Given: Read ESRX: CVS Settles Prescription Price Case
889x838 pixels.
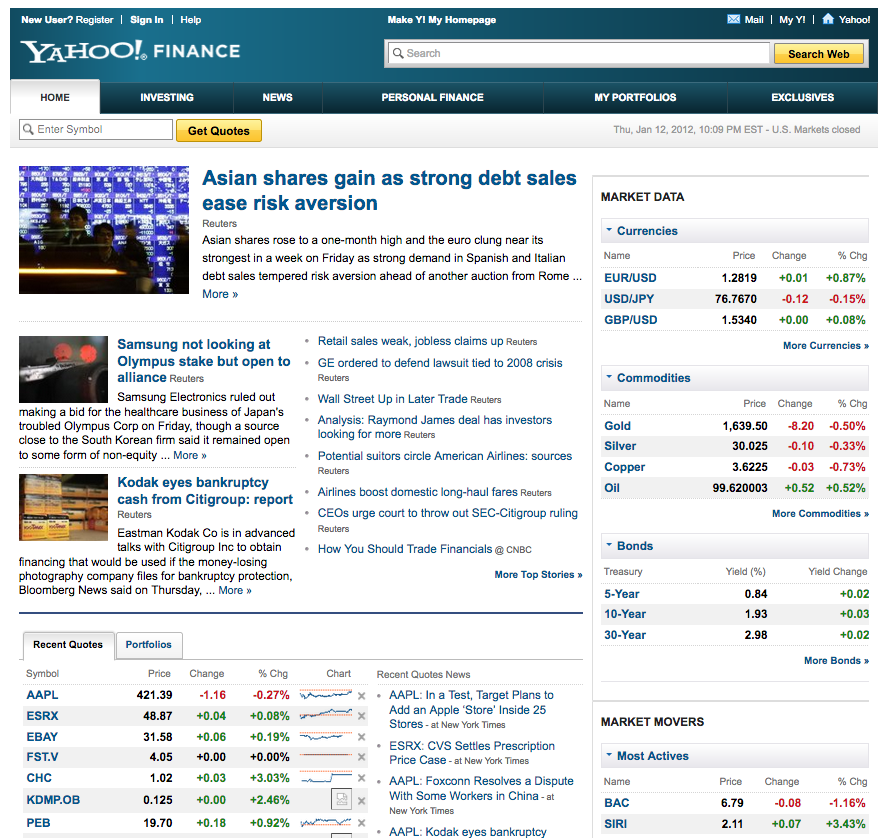Looking at the screenshot, I should [x=472, y=753].
